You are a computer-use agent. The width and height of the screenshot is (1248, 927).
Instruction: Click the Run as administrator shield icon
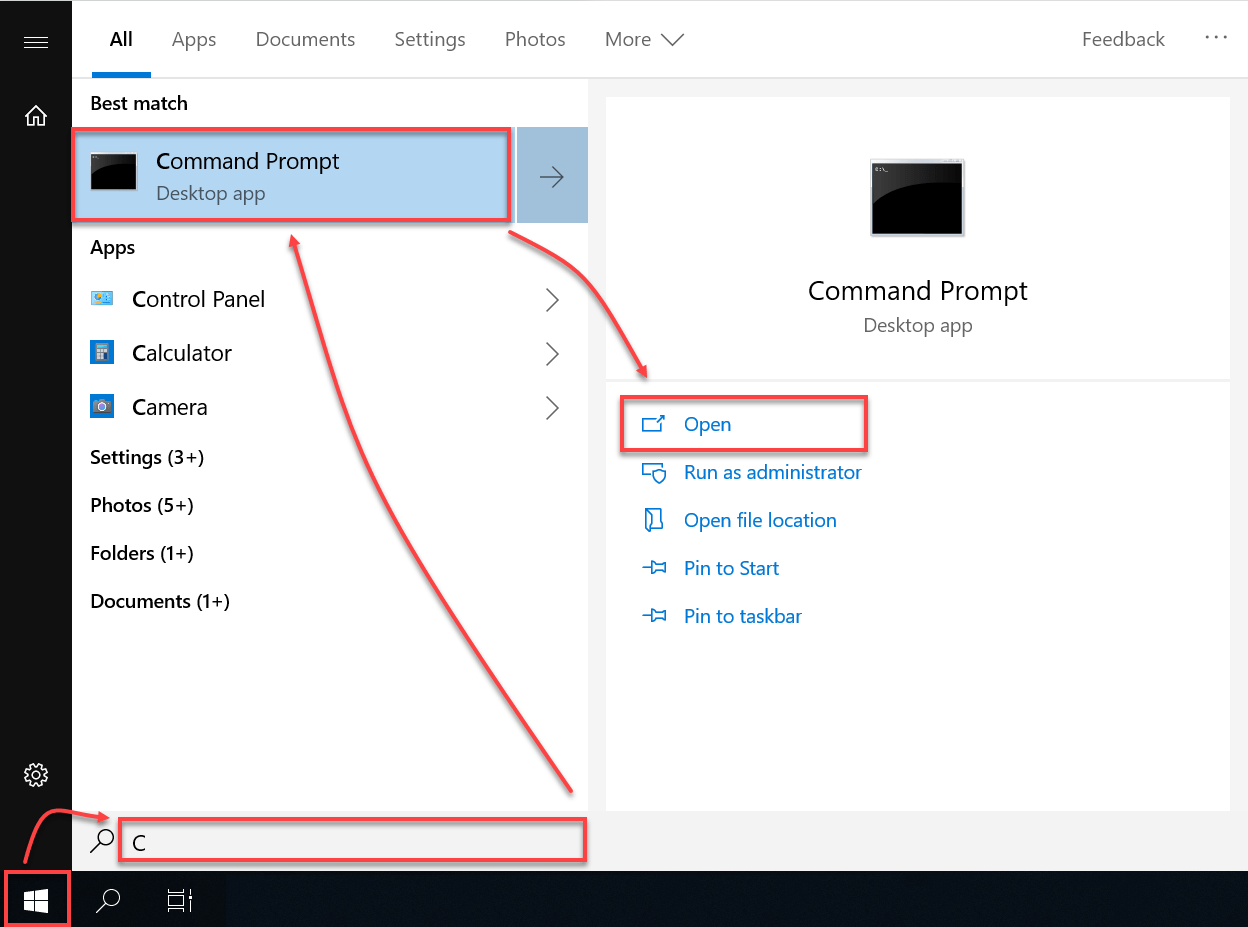653,472
